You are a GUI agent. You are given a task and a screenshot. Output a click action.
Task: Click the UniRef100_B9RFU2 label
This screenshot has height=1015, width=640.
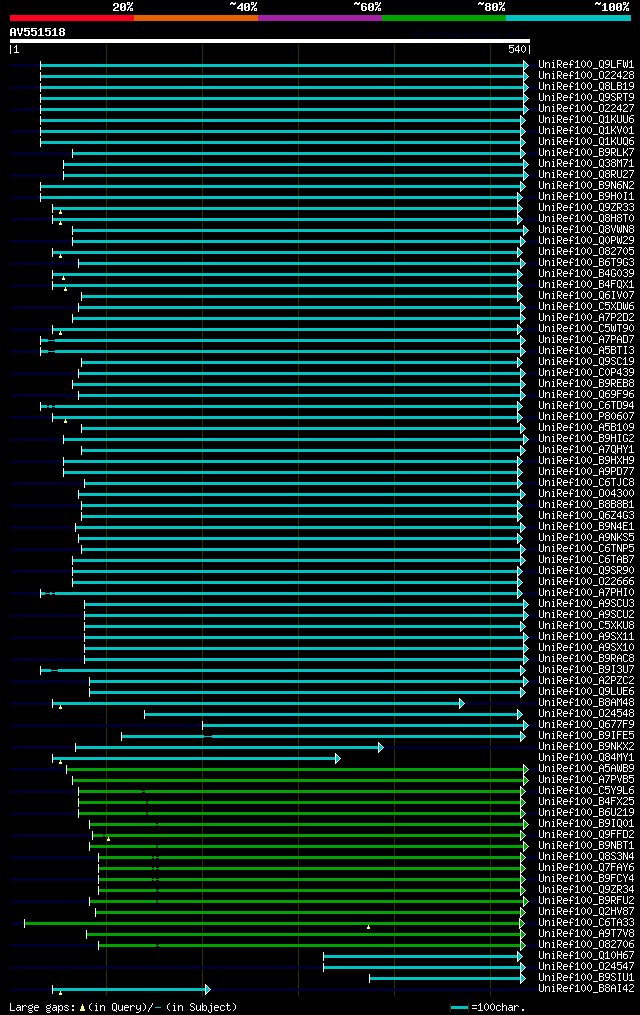pos(586,901)
